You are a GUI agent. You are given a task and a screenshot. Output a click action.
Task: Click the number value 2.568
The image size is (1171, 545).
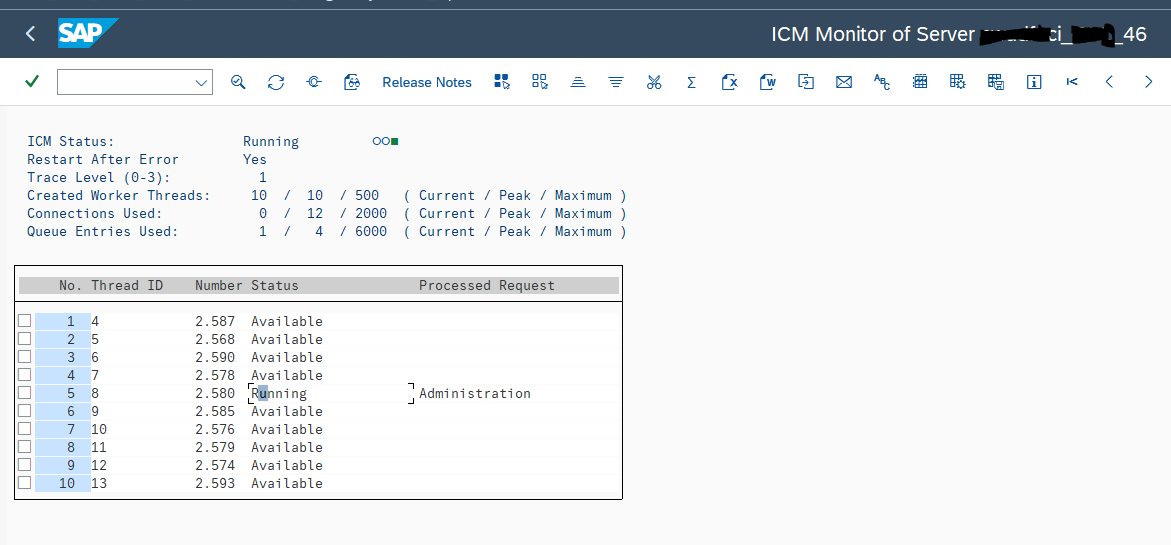215,339
